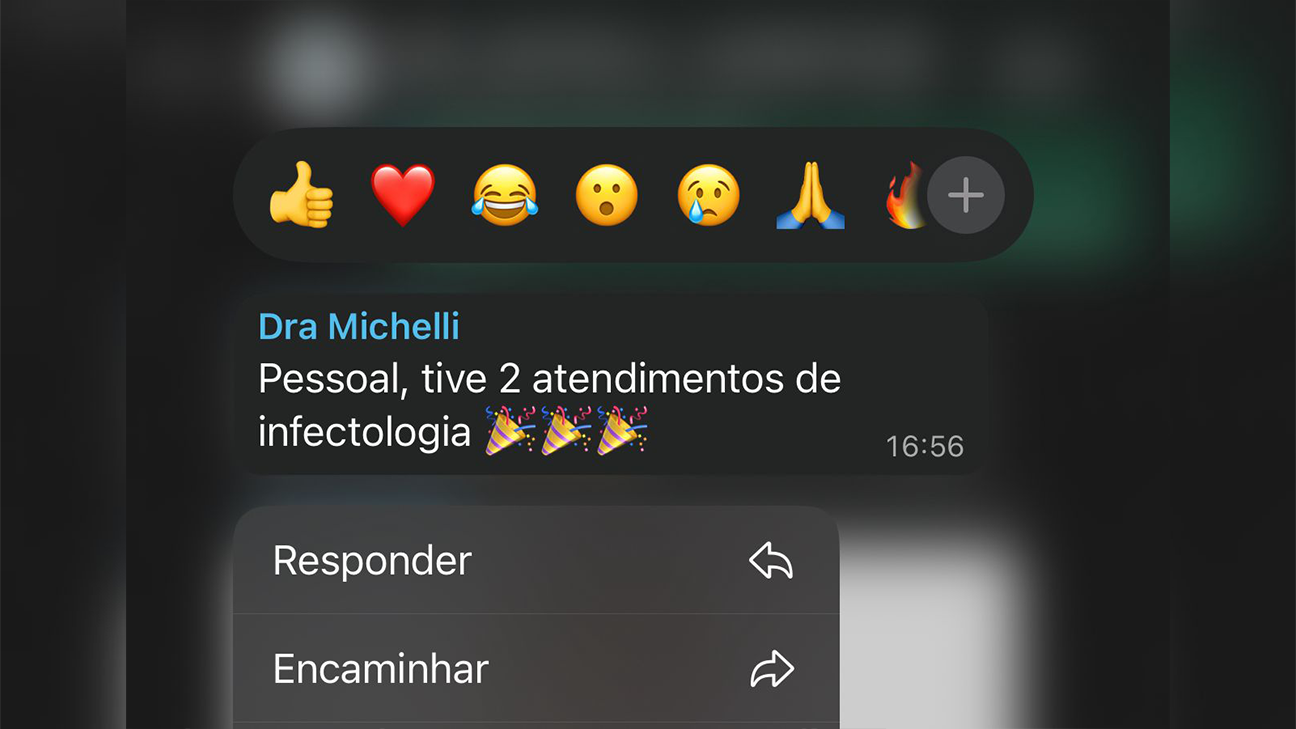Tap the blurred profile avatar at top
1296x729 pixels.
pos(317,62)
